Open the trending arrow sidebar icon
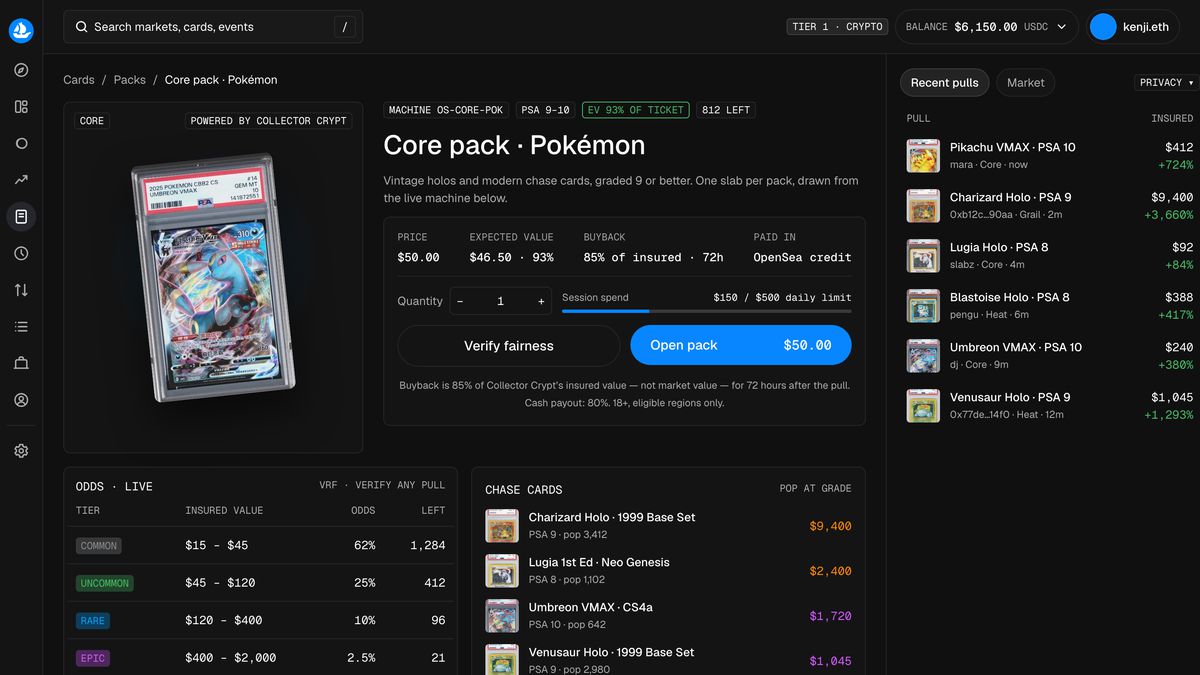 click(21, 180)
